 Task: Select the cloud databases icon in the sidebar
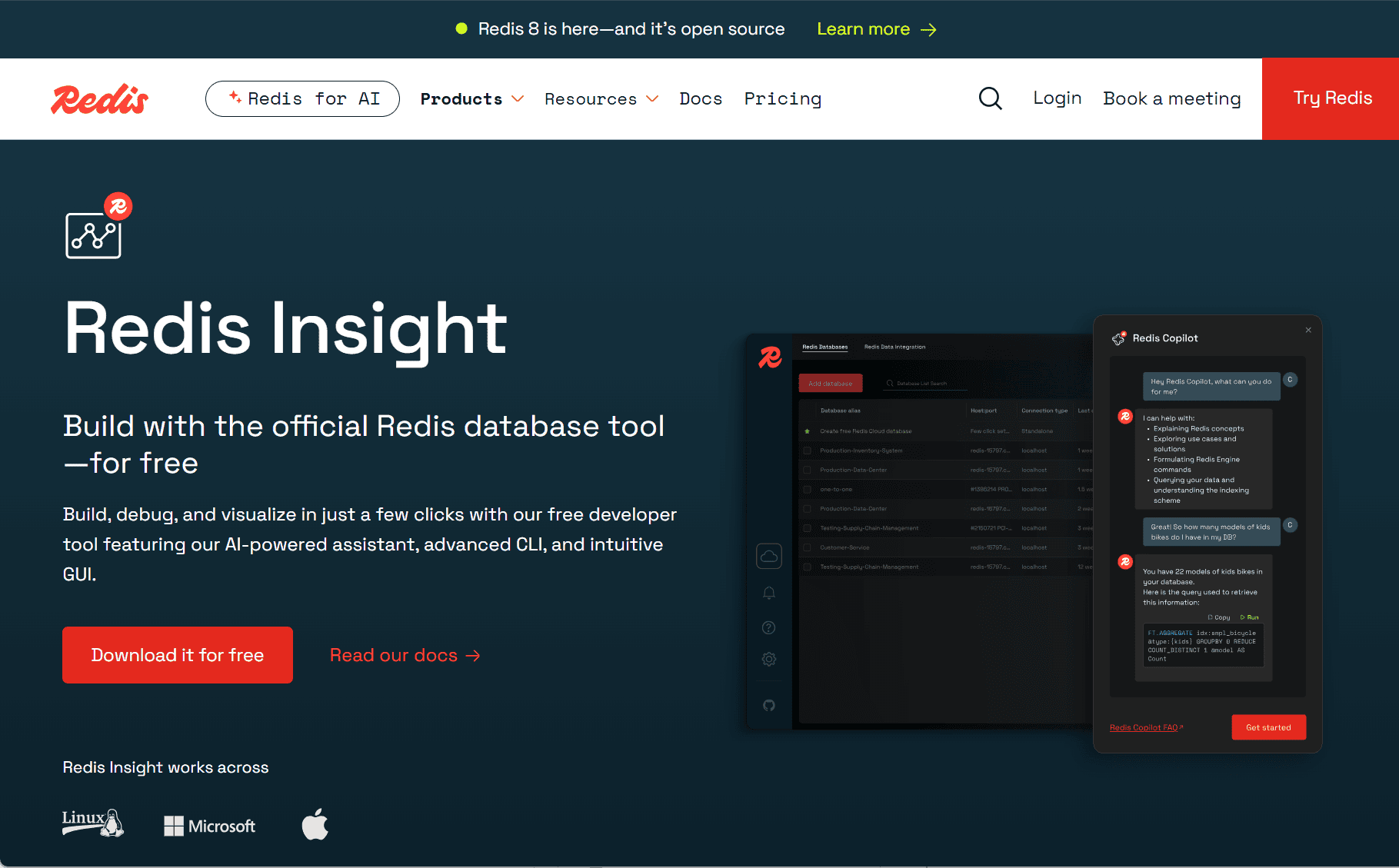pyautogui.click(x=769, y=556)
